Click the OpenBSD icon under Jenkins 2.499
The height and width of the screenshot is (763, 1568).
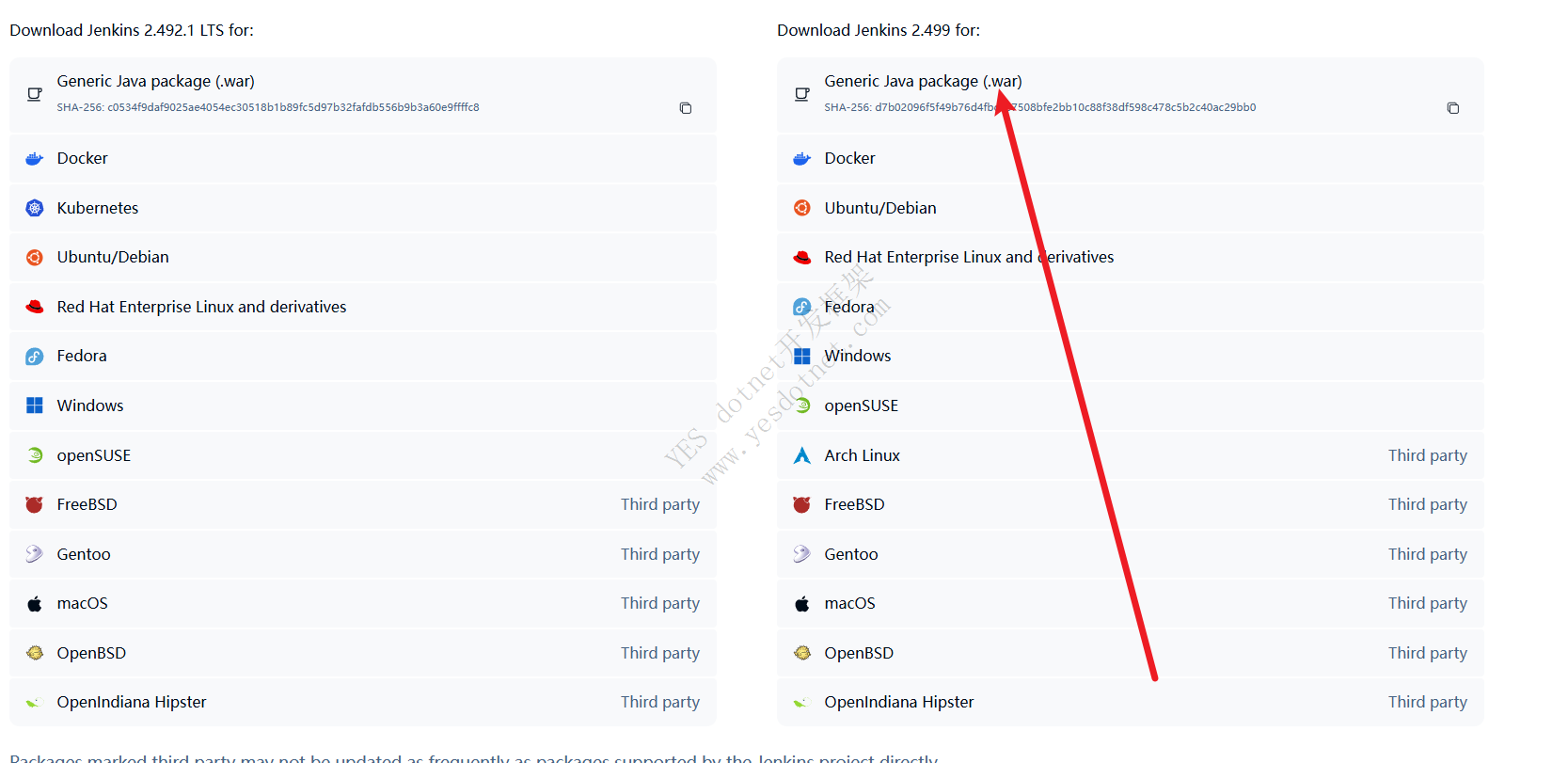point(802,653)
